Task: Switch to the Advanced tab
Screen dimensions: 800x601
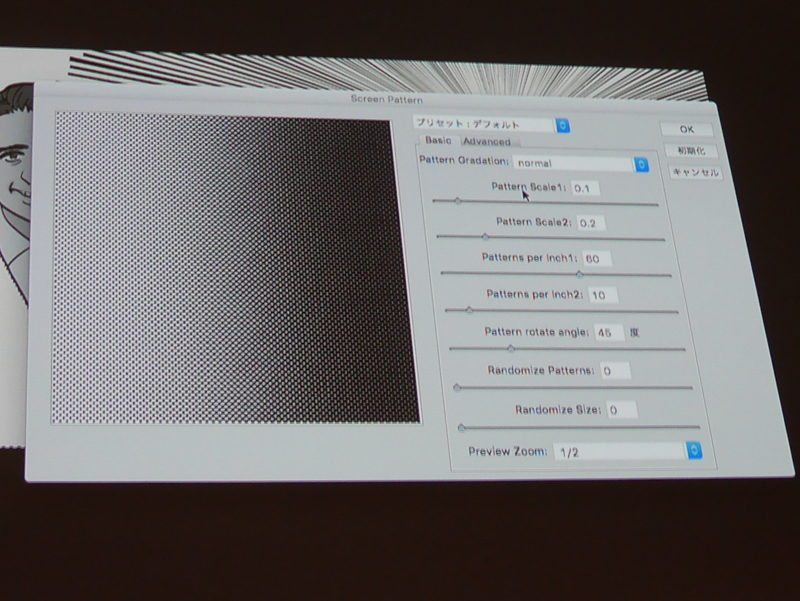Action: pyautogui.click(x=487, y=142)
